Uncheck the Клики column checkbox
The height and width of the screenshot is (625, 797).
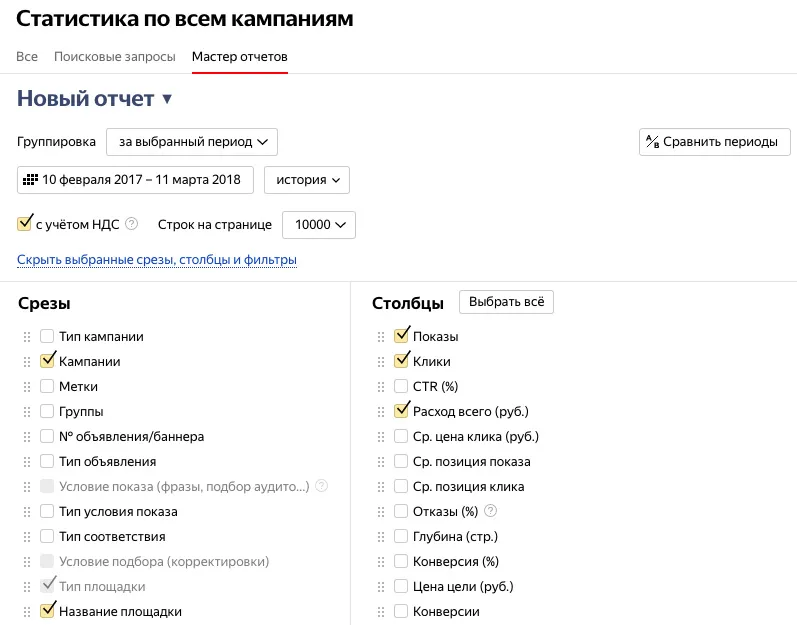click(x=401, y=361)
